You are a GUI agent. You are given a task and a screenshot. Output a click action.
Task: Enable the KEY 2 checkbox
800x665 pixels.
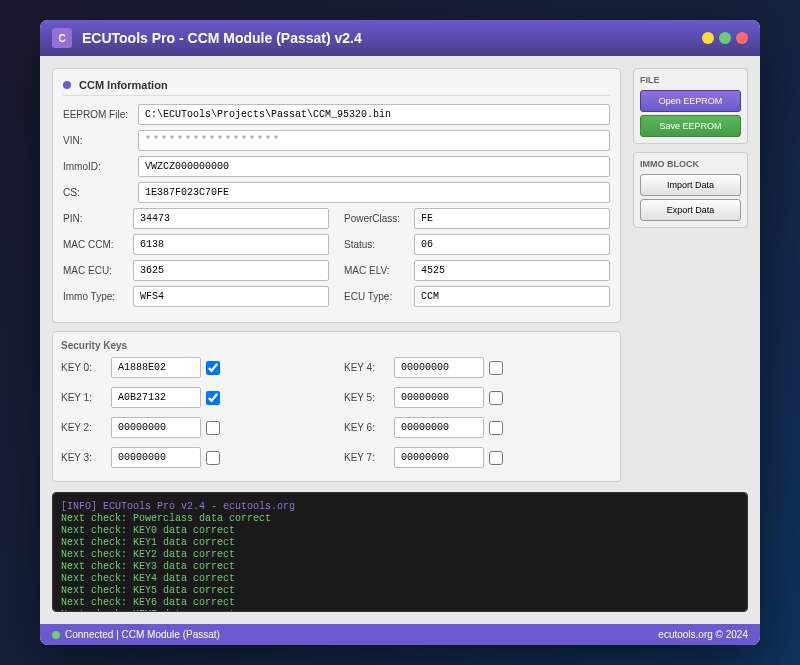[212, 427]
